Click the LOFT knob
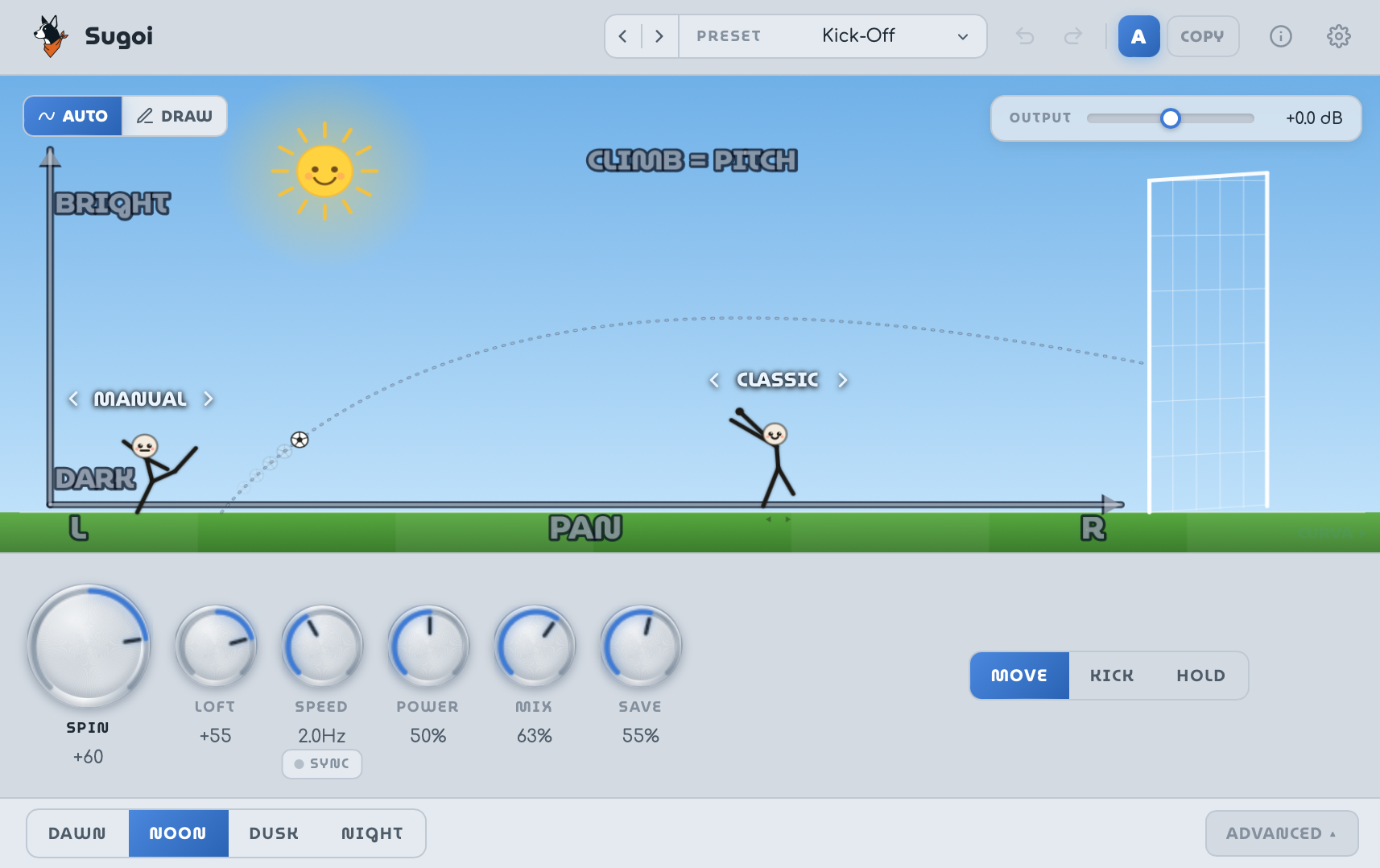1380x868 pixels. pyautogui.click(x=215, y=646)
